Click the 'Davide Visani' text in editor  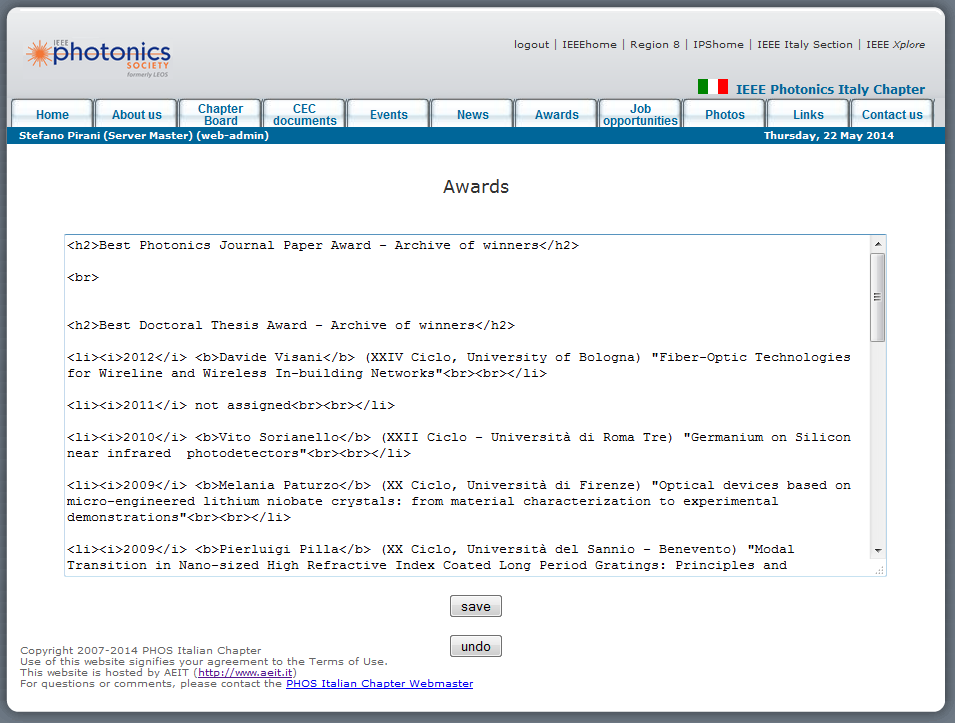click(270, 357)
